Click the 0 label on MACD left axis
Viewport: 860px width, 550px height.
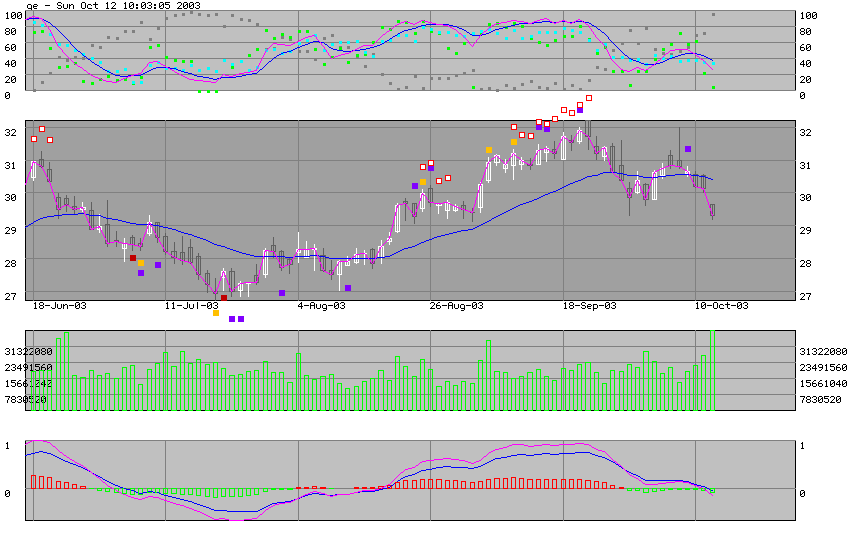coord(7,494)
